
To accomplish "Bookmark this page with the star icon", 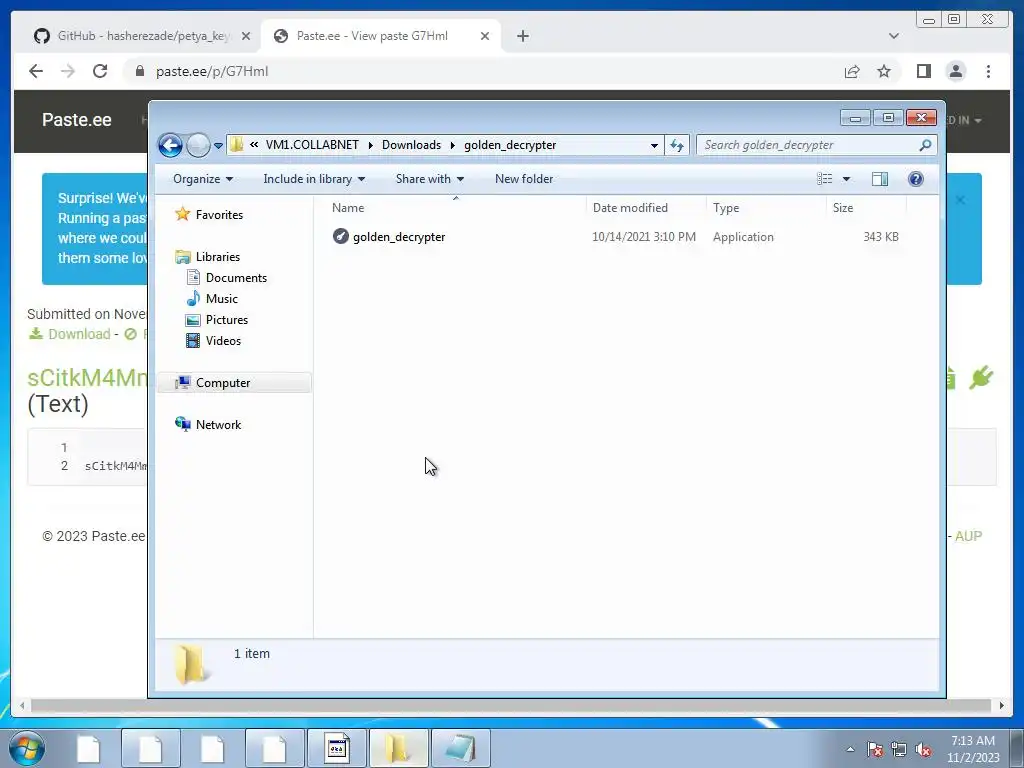I will [x=884, y=71].
